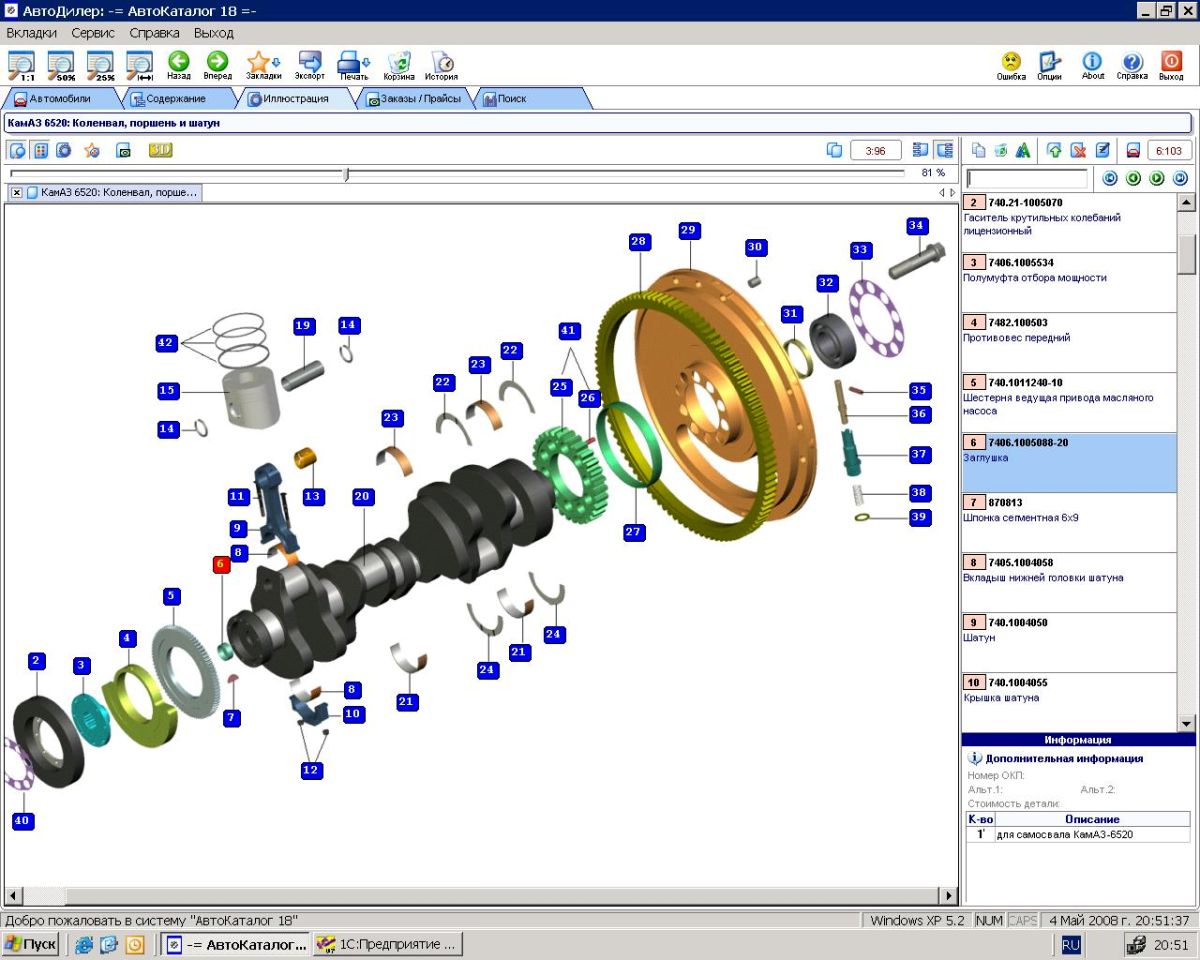Open the Опции settings icon
1200x960 pixels.
pyautogui.click(x=1049, y=66)
